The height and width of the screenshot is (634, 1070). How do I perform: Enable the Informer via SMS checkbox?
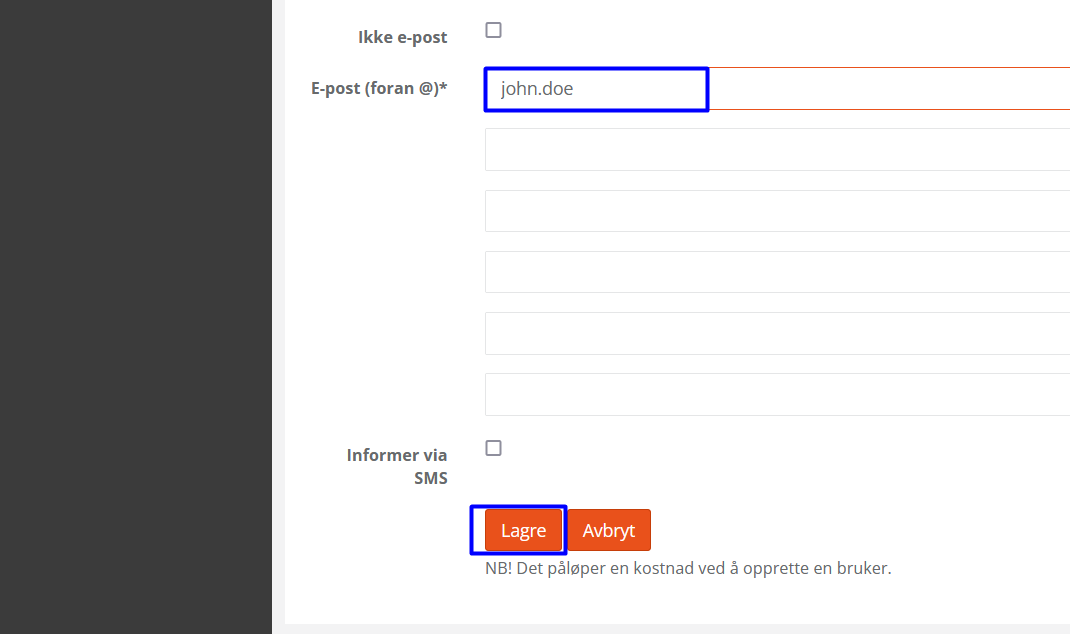493,448
